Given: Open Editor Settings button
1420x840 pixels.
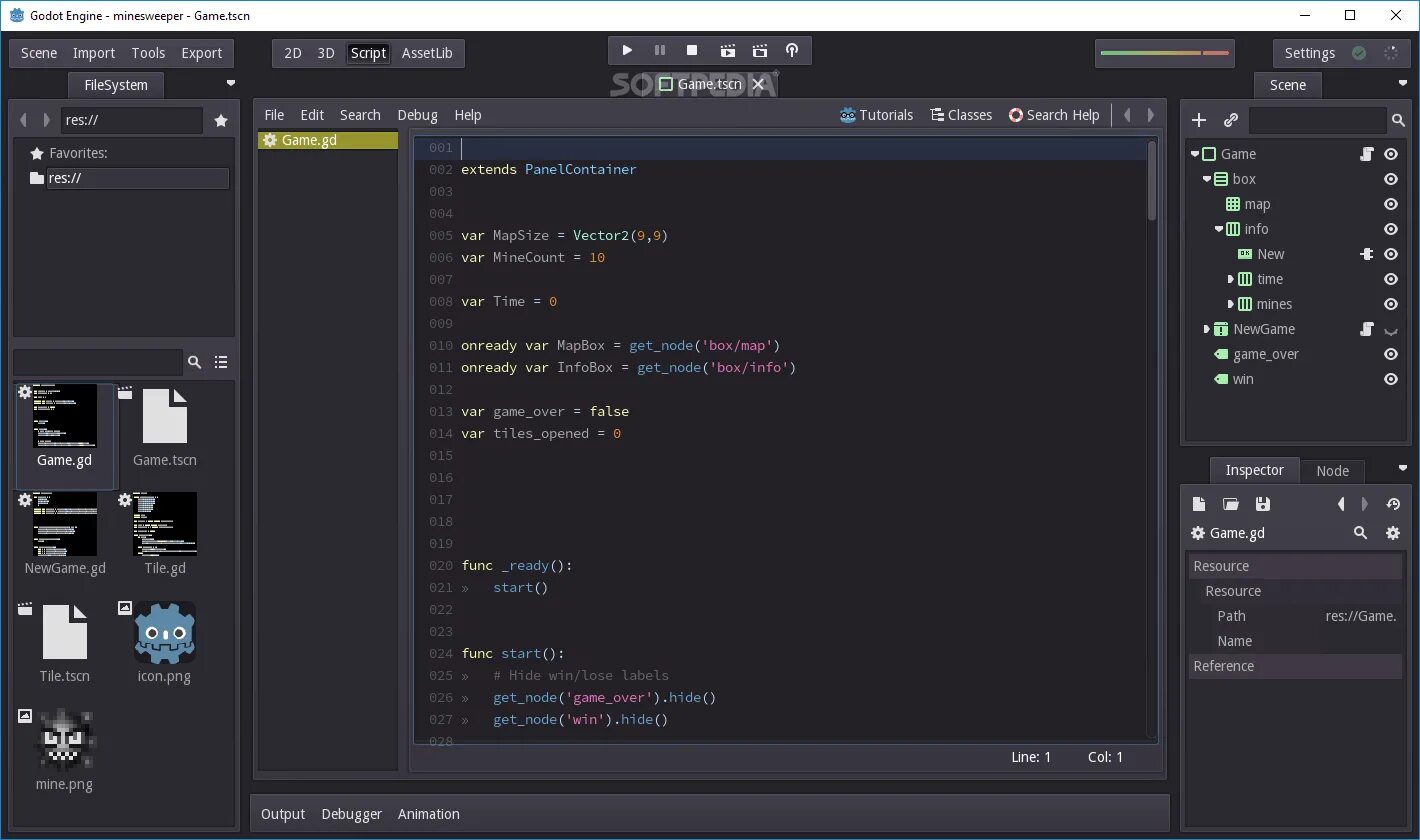Looking at the screenshot, I should (x=1309, y=53).
